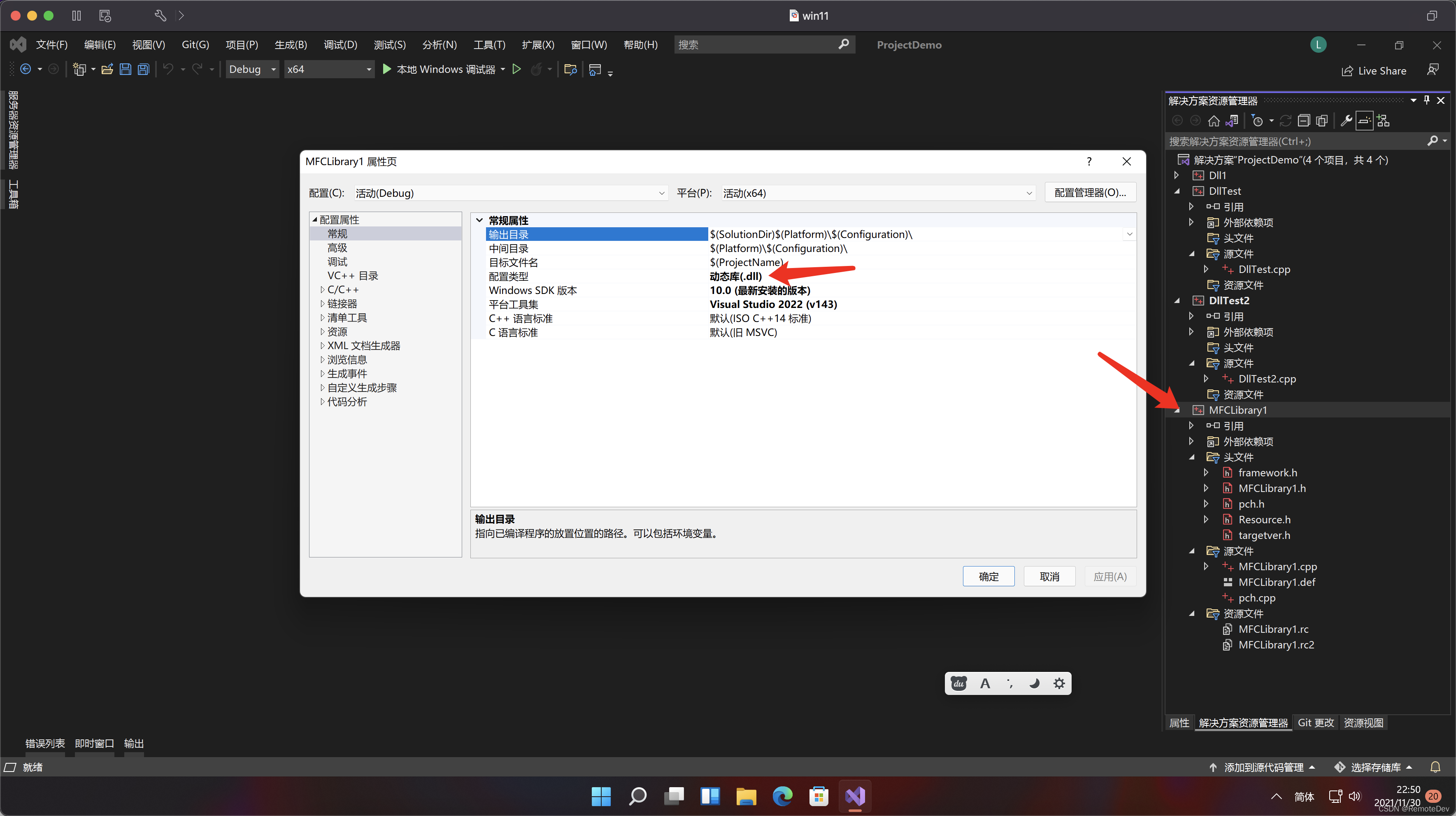Open the 错误列表 error list tab

pyautogui.click(x=45, y=744)
